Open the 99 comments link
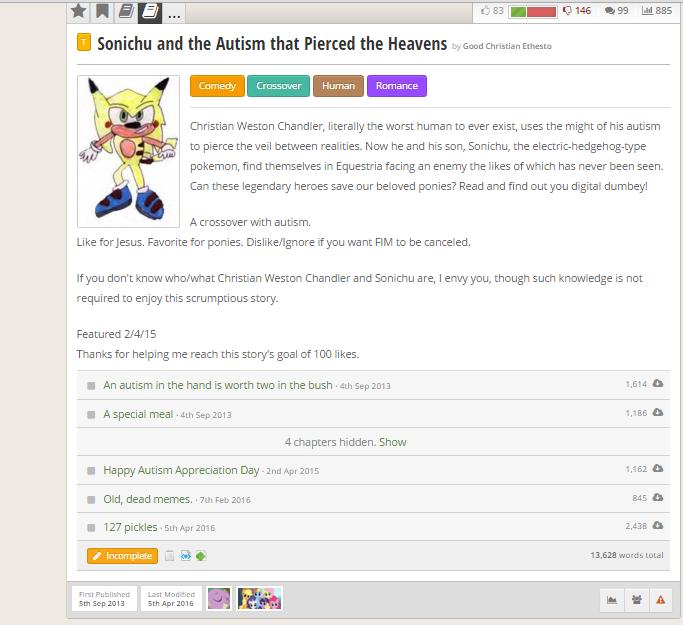The image size is (683, 625). 616,10
